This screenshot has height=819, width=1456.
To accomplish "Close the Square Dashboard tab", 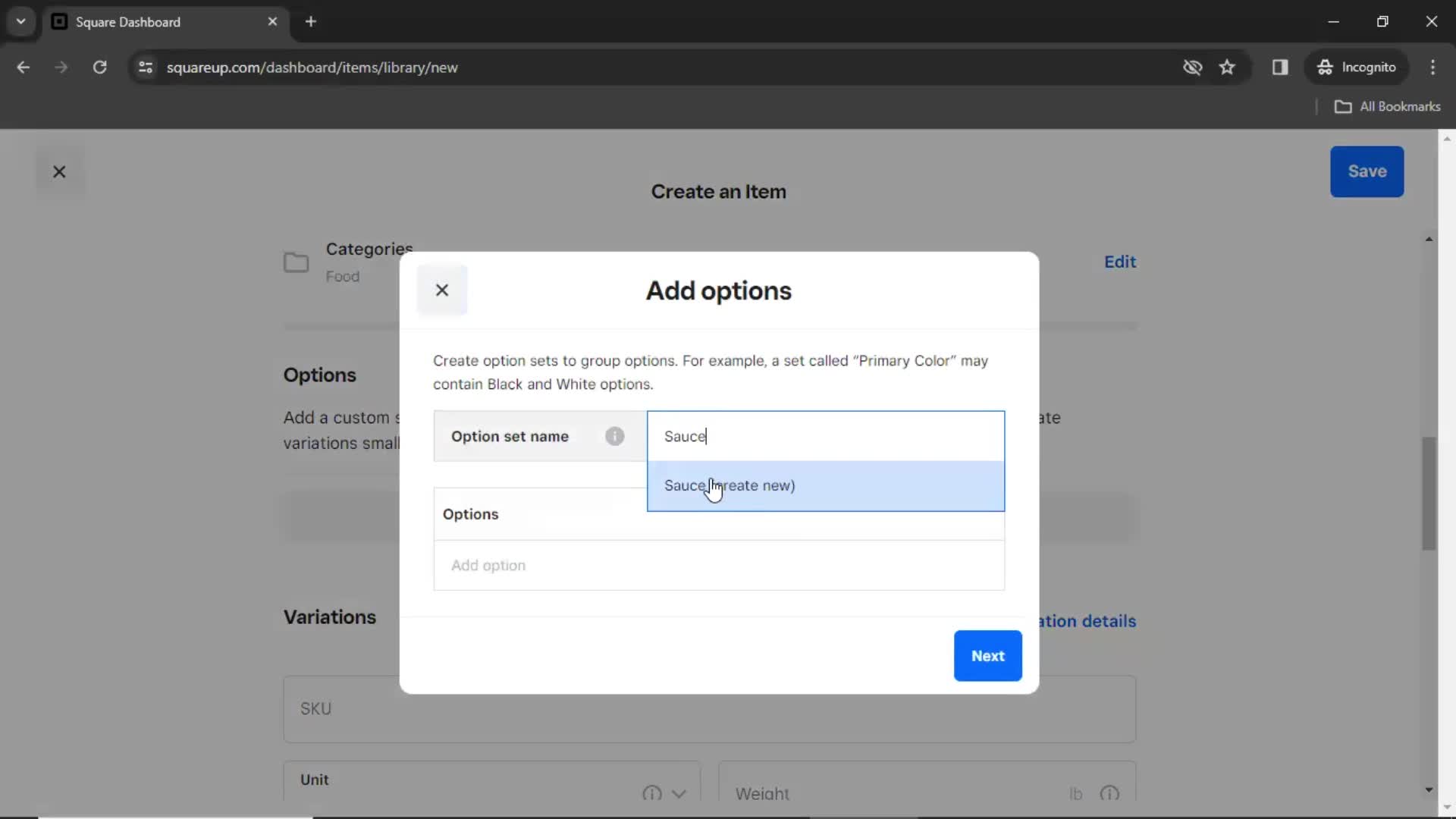I will [x=272, y=22].
